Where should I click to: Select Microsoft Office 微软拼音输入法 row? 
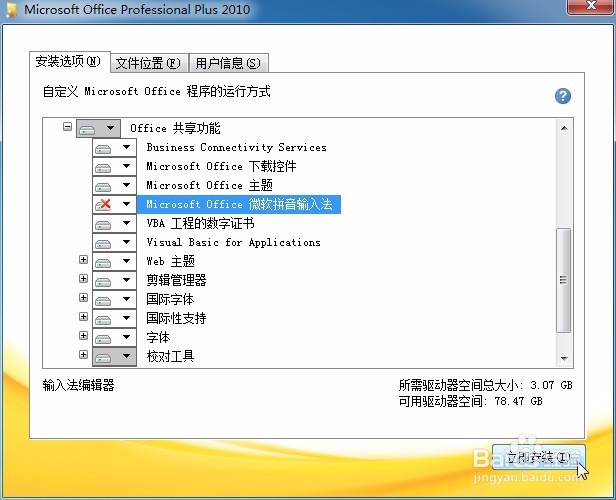(239, 204)
